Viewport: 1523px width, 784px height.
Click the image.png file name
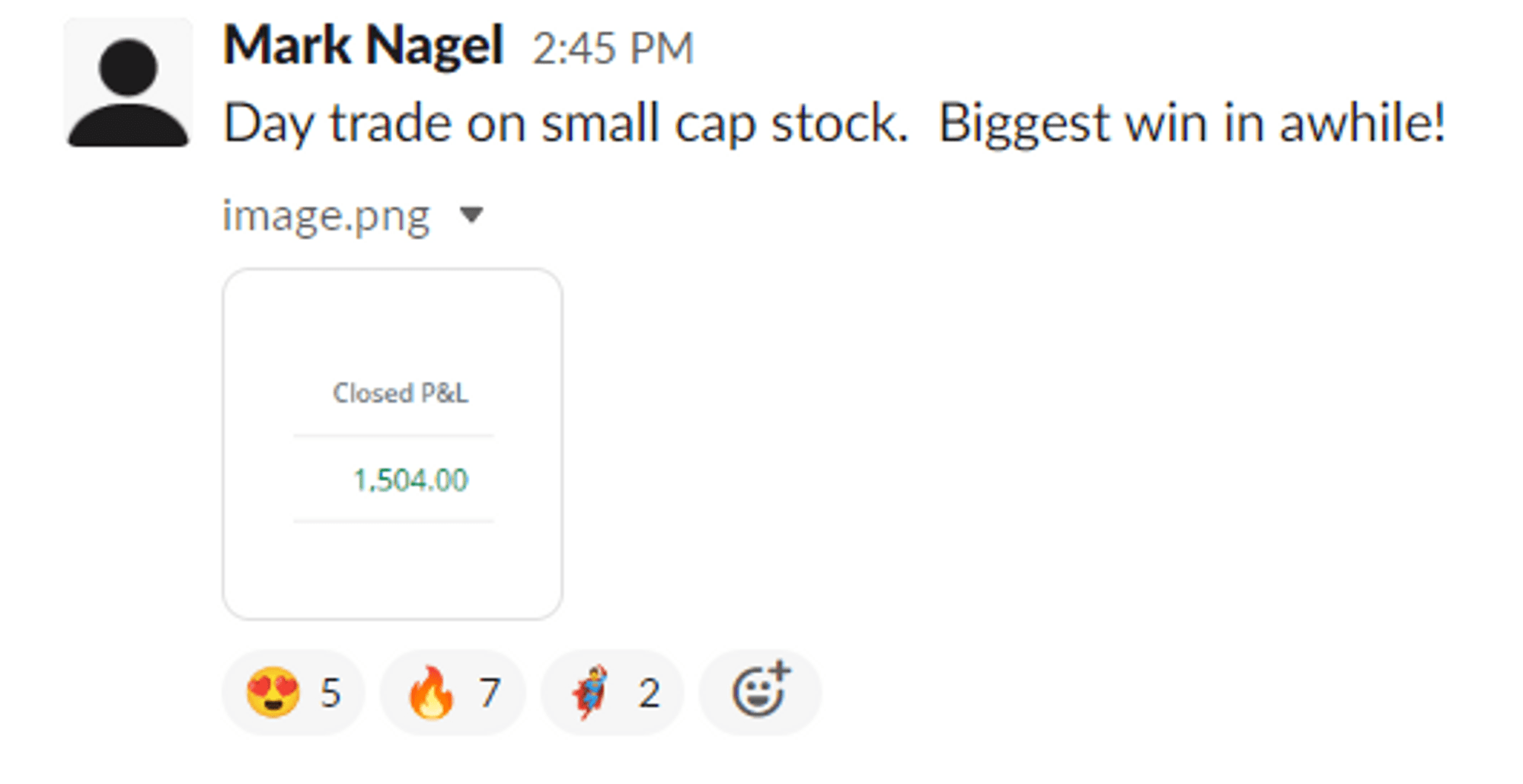tap(326, 216)
